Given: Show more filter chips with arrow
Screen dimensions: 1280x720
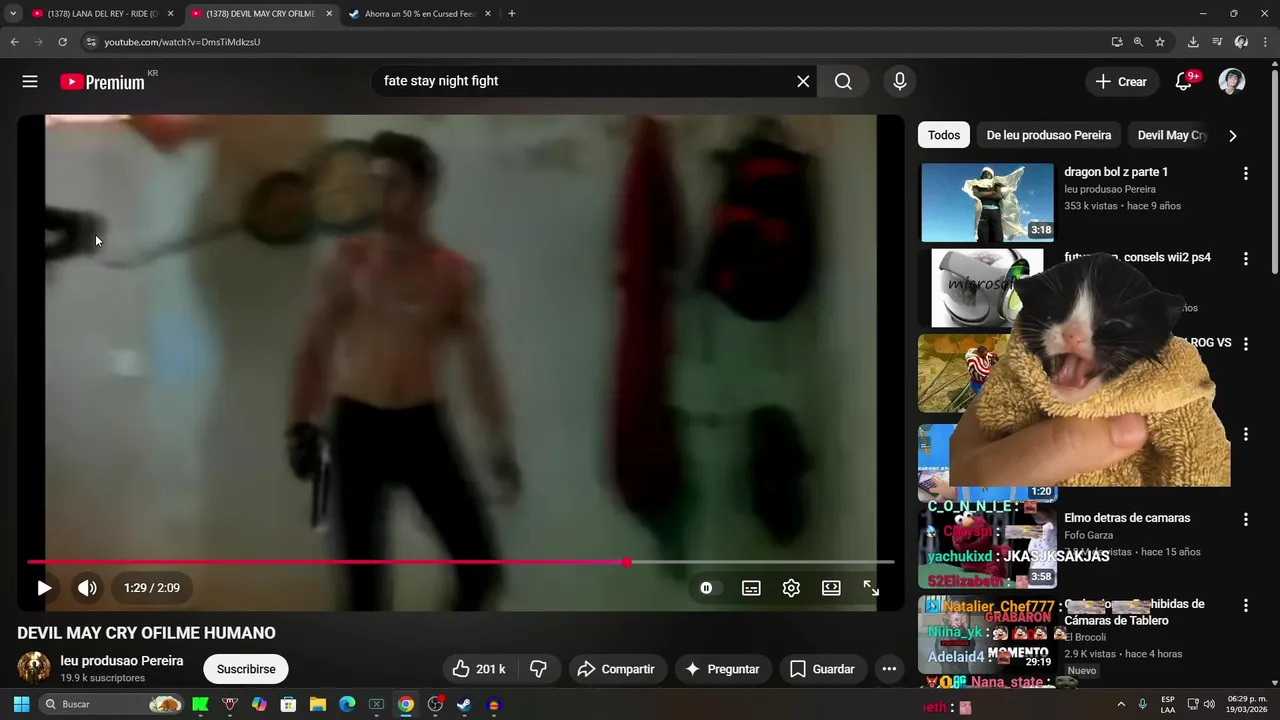Looking at the screenshot, I should pos(1232,135).
